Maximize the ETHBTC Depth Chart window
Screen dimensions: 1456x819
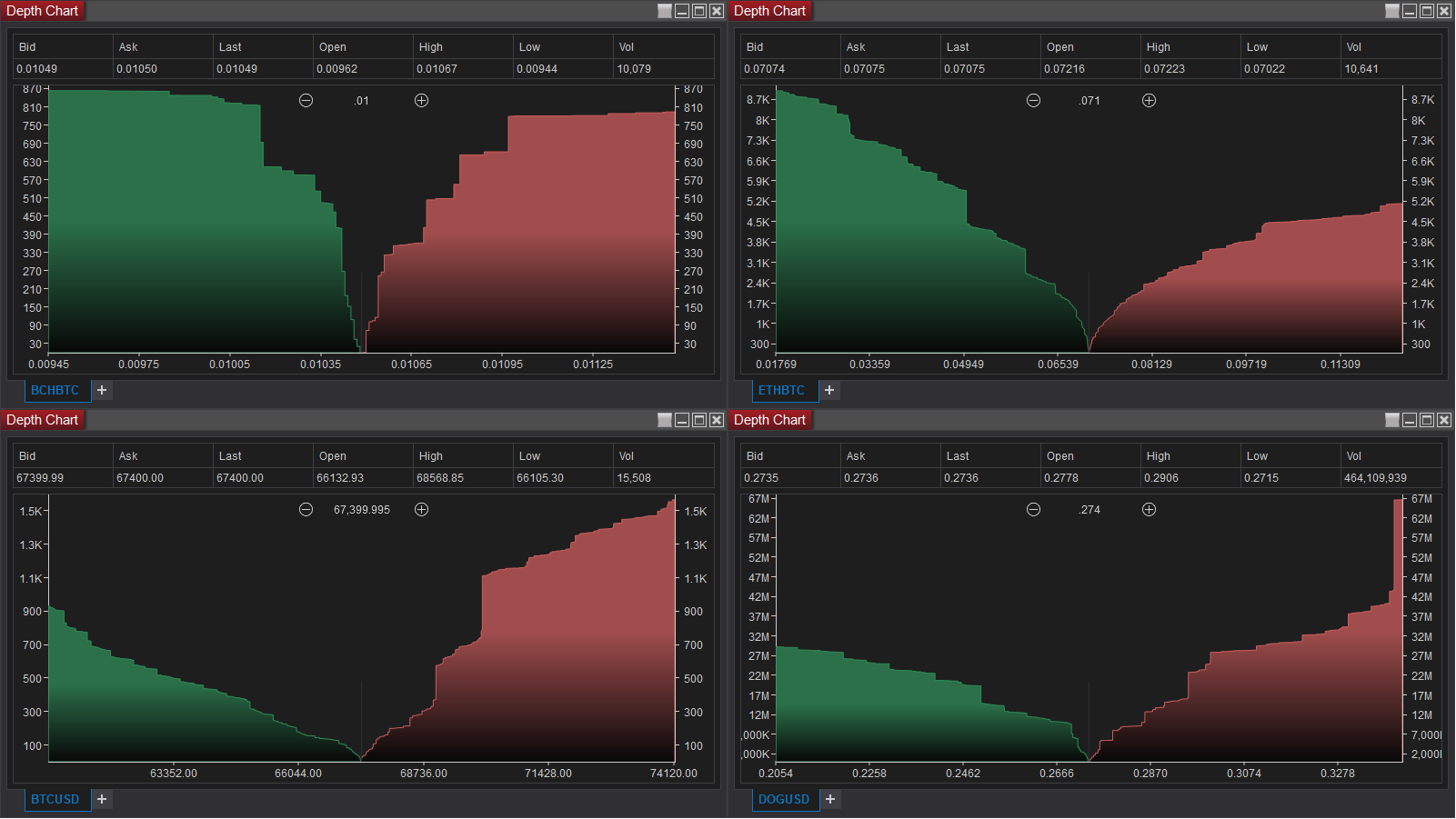tap(1427, 11)
